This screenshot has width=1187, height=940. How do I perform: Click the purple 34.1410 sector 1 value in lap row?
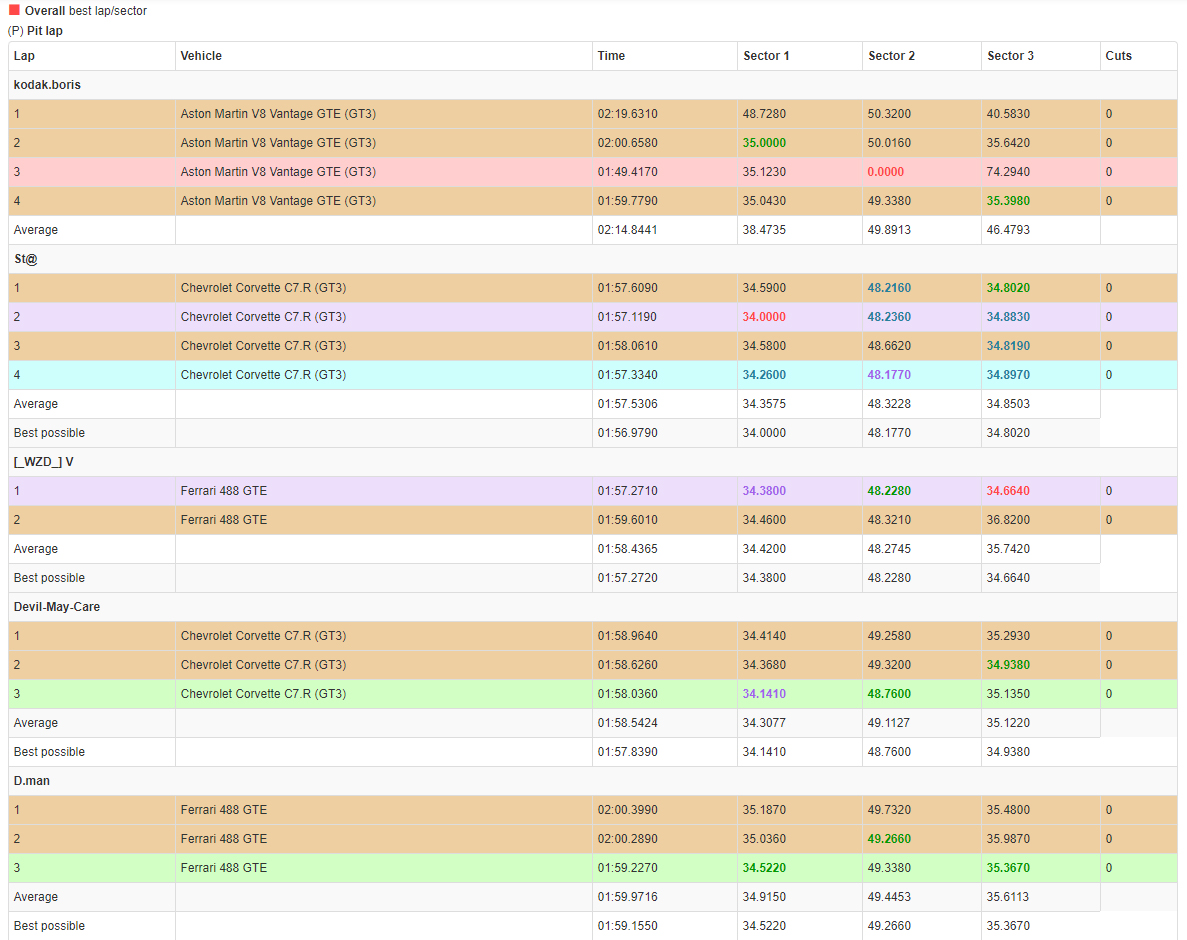[764, 694]
